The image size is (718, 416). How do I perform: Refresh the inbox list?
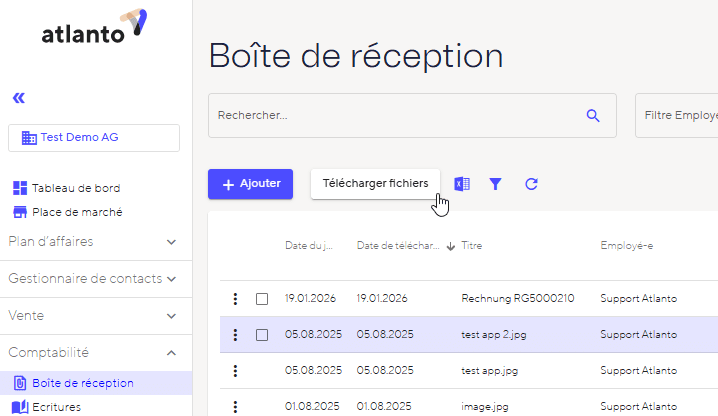(x=531, y=184)
